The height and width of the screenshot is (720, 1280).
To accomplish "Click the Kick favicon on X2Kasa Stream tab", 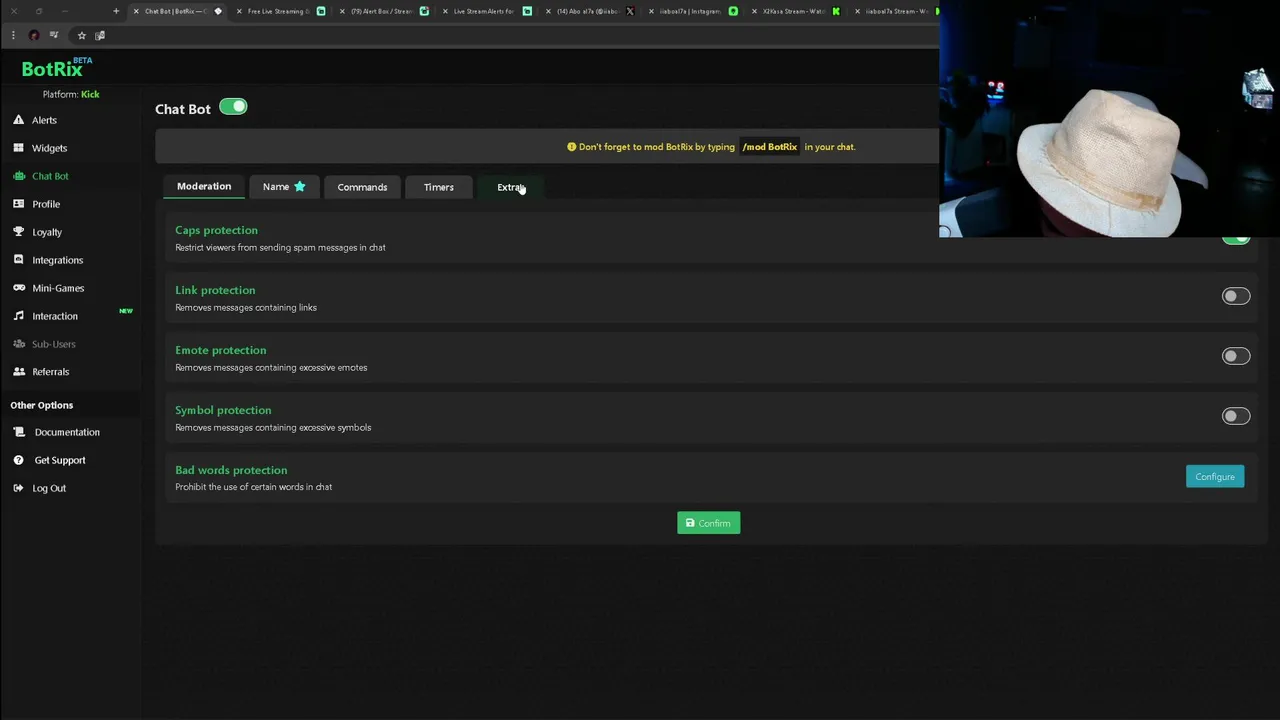I will point(836,11).
